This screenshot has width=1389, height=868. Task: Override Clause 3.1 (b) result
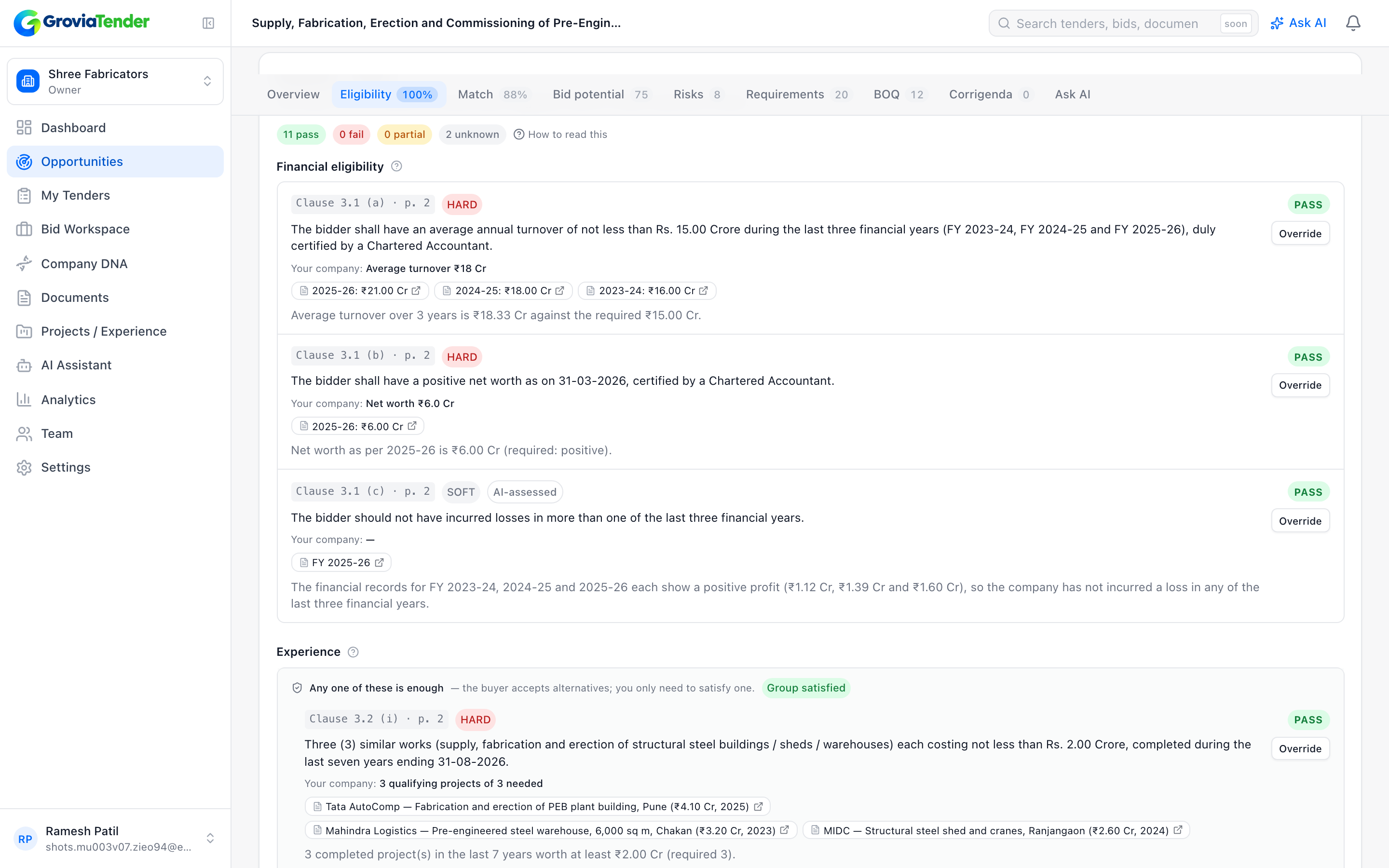click(1300, 385)
